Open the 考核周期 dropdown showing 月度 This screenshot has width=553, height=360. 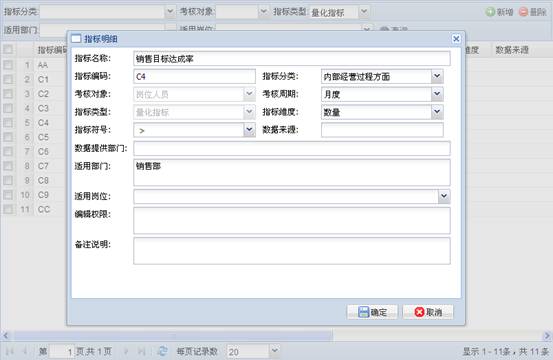pos(437,94)
